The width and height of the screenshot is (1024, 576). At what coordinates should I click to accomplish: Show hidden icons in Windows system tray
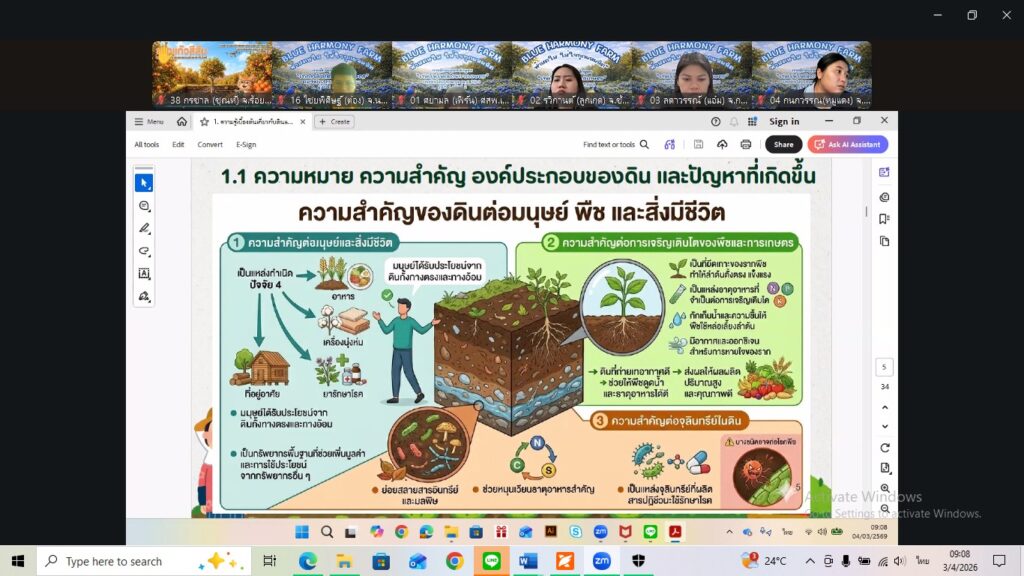coord(809,561)
